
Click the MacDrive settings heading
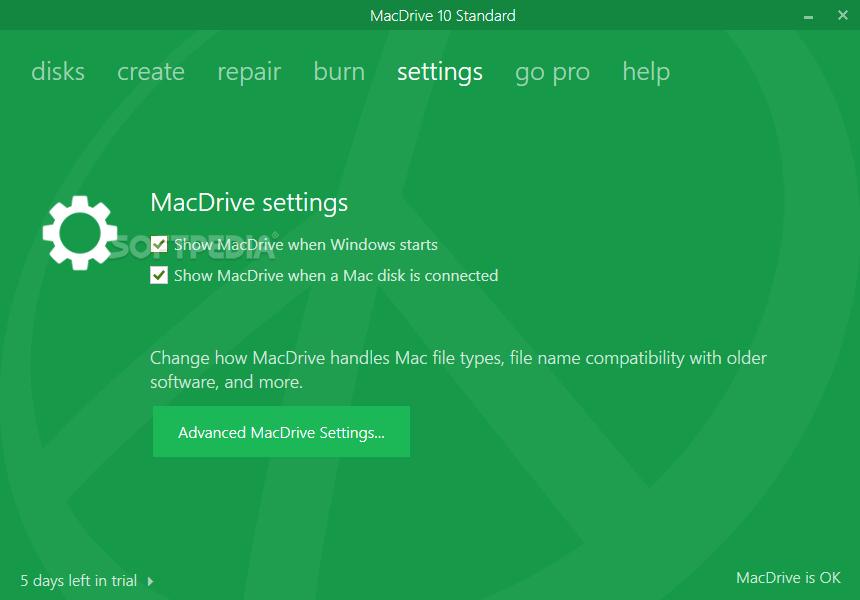click(249, 203)
